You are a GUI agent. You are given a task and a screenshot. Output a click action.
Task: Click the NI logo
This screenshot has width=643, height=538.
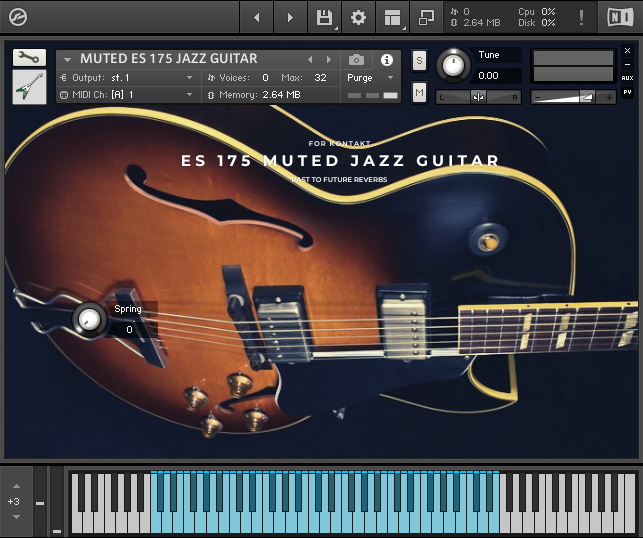coord(620,17)
